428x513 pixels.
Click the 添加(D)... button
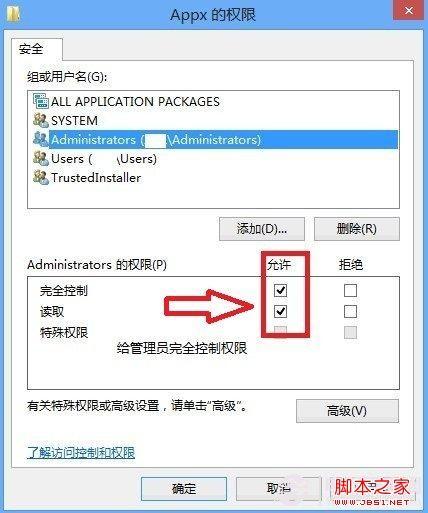pos(262,229)
